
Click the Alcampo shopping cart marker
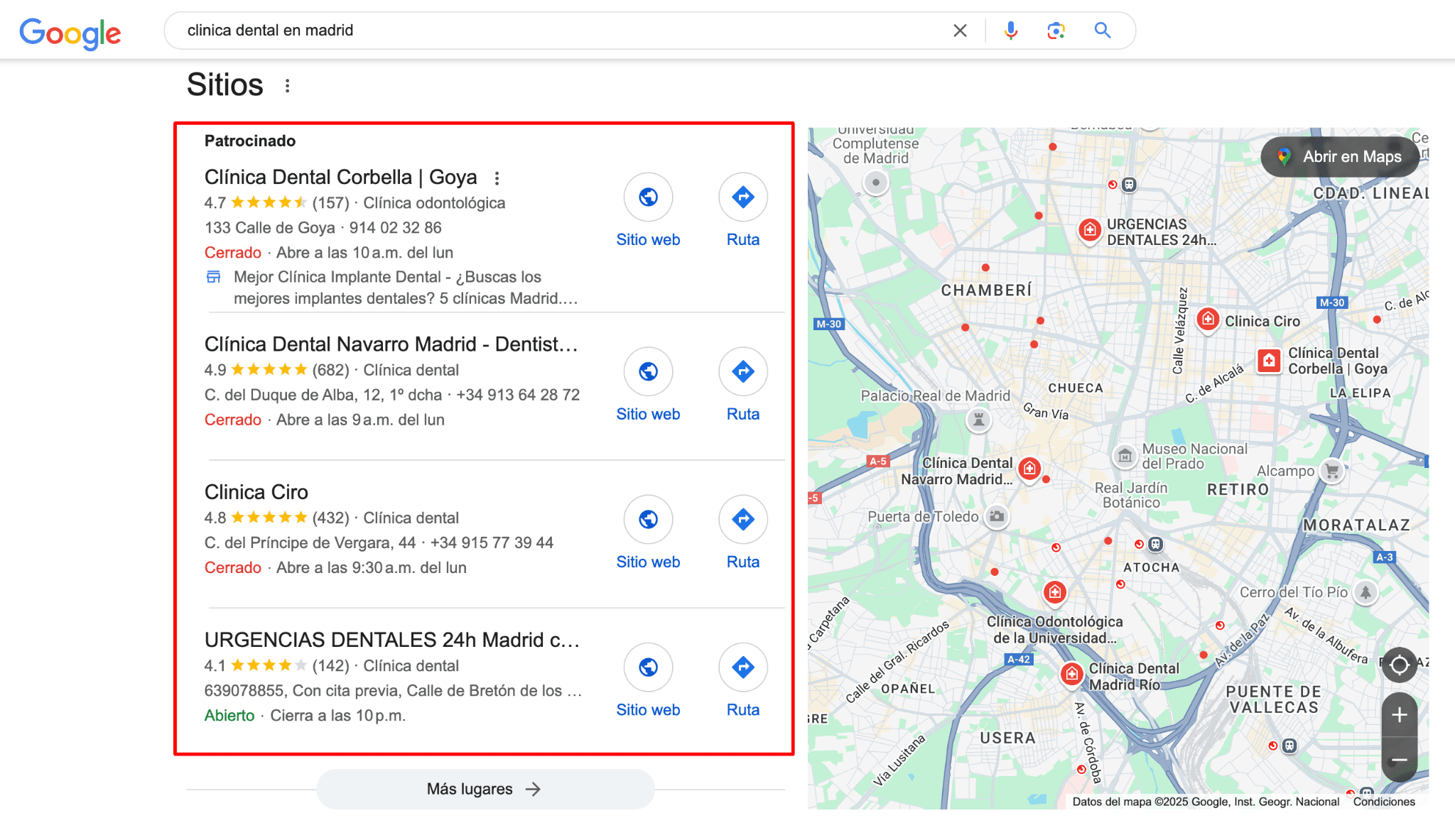pos(1332,470)
